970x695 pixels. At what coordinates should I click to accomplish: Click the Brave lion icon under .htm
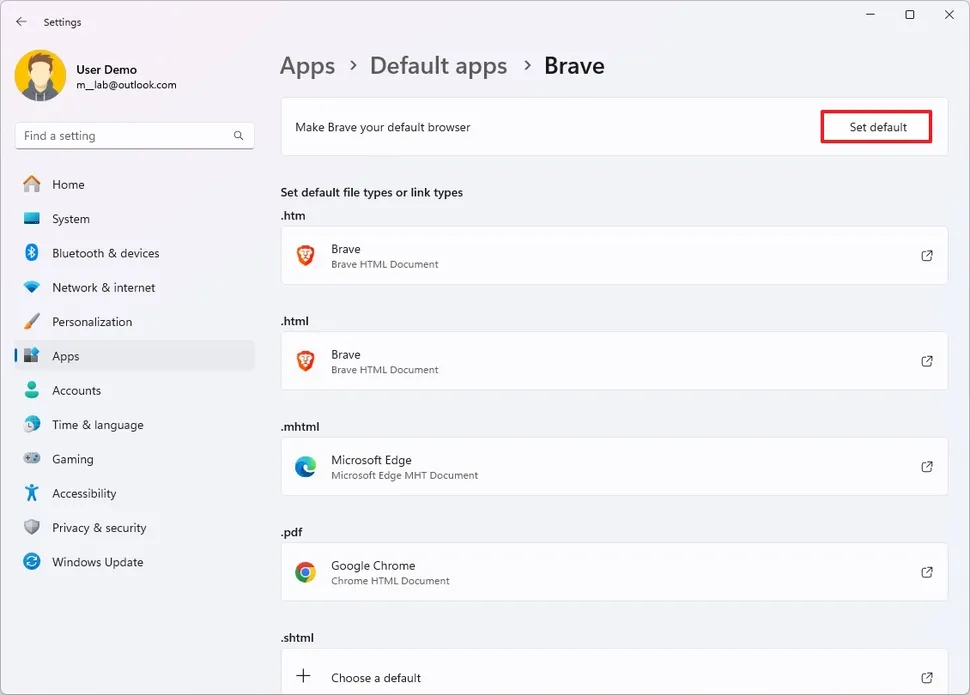click(x=305, y=256)
